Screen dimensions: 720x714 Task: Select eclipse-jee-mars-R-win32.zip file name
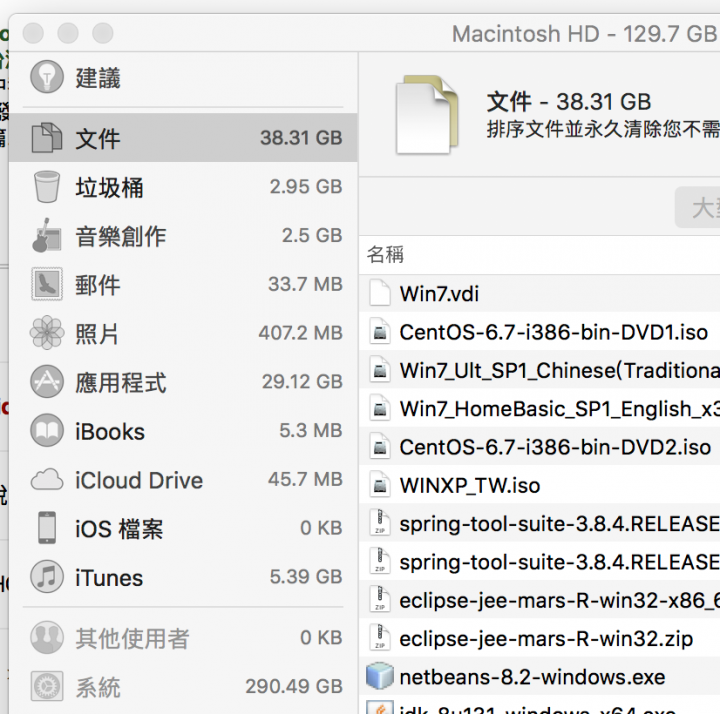(x=546, y=639)
